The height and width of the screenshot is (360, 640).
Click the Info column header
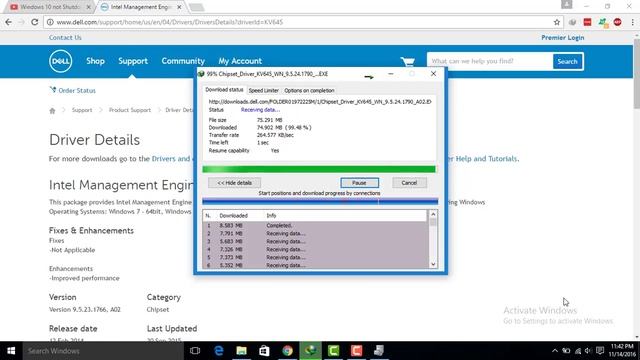point(271,216)
